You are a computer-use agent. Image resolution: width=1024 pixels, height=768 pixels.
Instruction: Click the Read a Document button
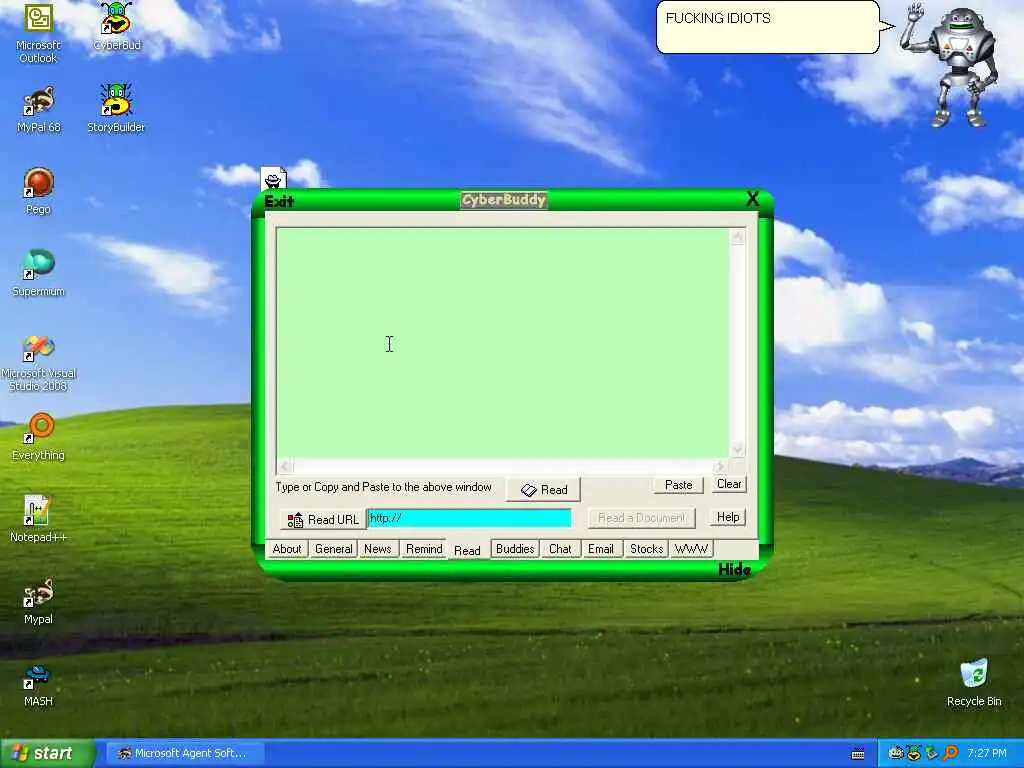(x=641, y=518)
